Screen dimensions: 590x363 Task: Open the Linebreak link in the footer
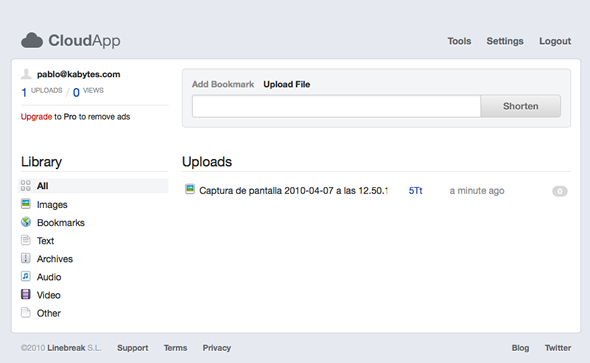click(x=66, y=348)
